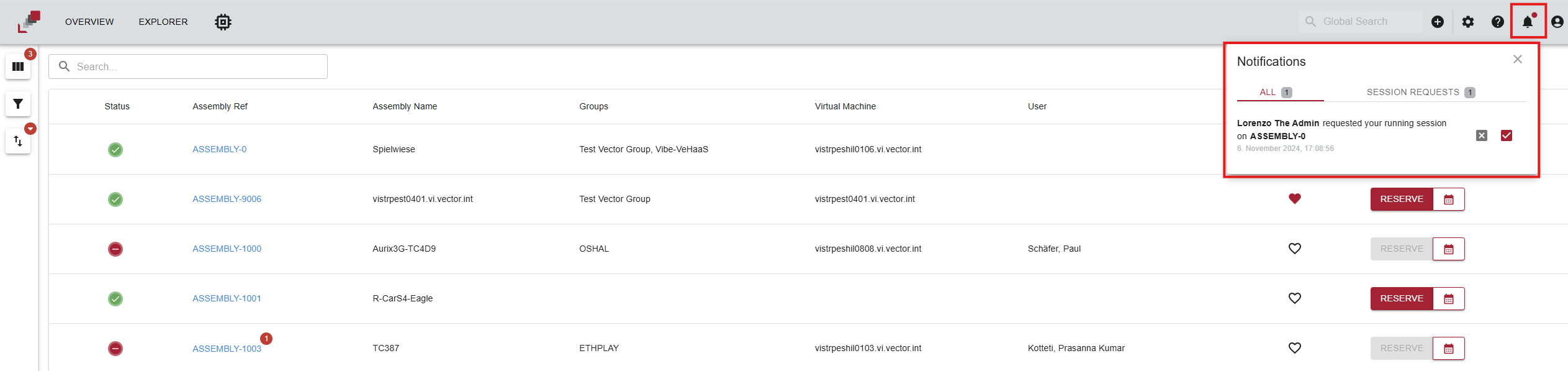The height and width of the screenshot is (371, 1568).
Task: Open the filter funnel sidebar icon
Action: [x=18, y=104]
